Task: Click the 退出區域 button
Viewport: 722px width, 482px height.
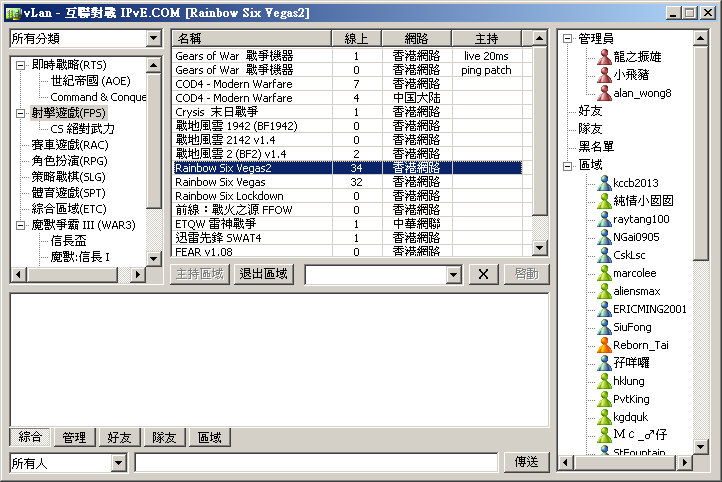Action: pos(263,274)
